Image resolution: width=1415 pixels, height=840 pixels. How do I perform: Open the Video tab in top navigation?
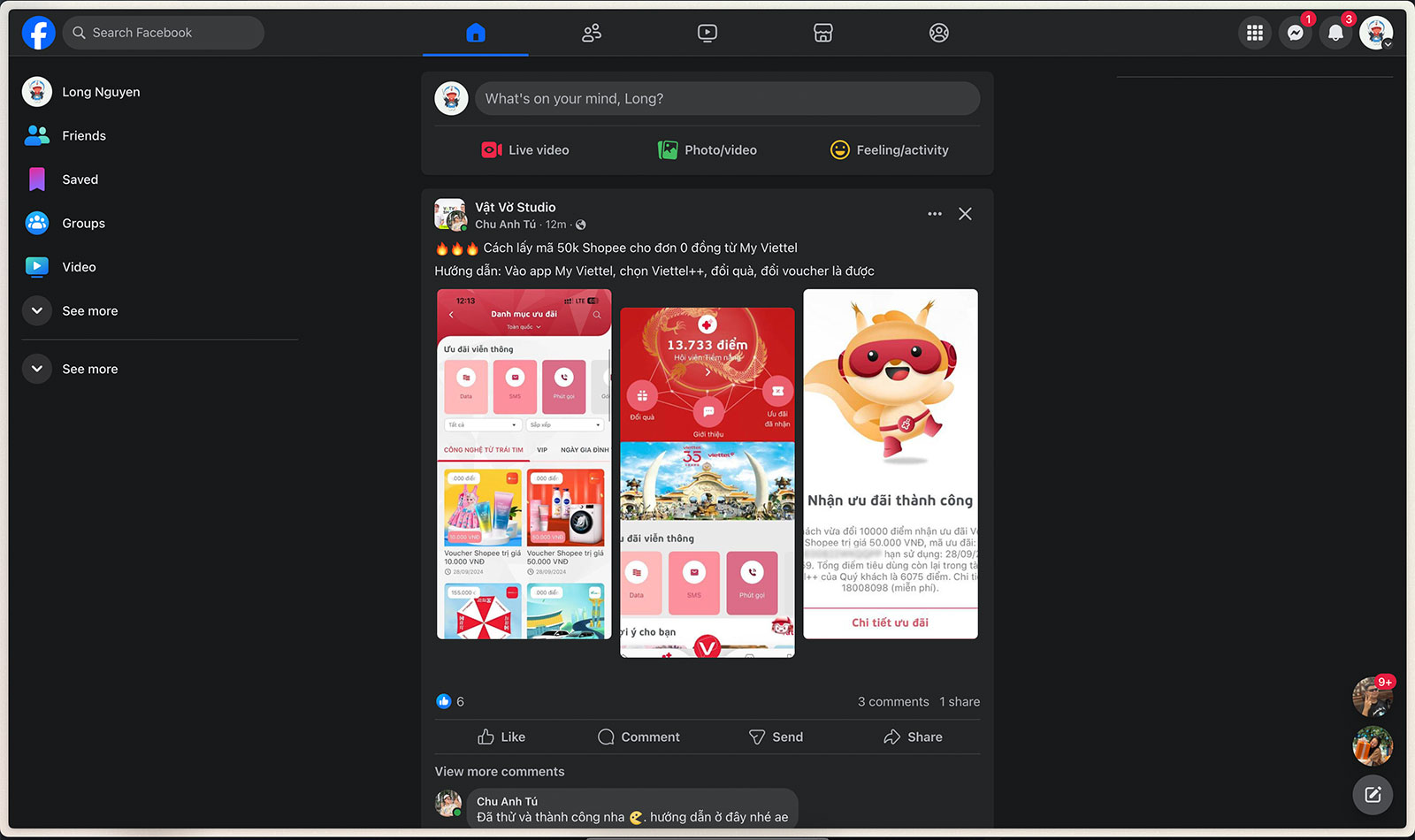click(707, 33)
